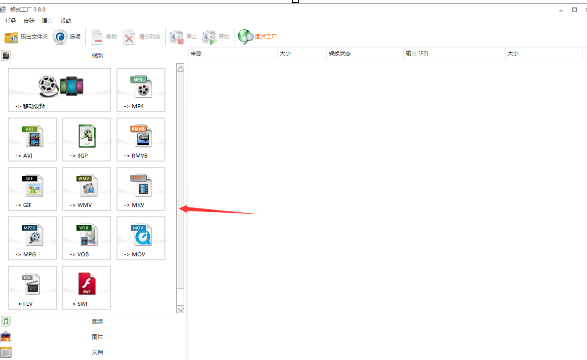Choose the convert to WMV tile
Viewport: 587px width, 360px height.
point(86,189)
